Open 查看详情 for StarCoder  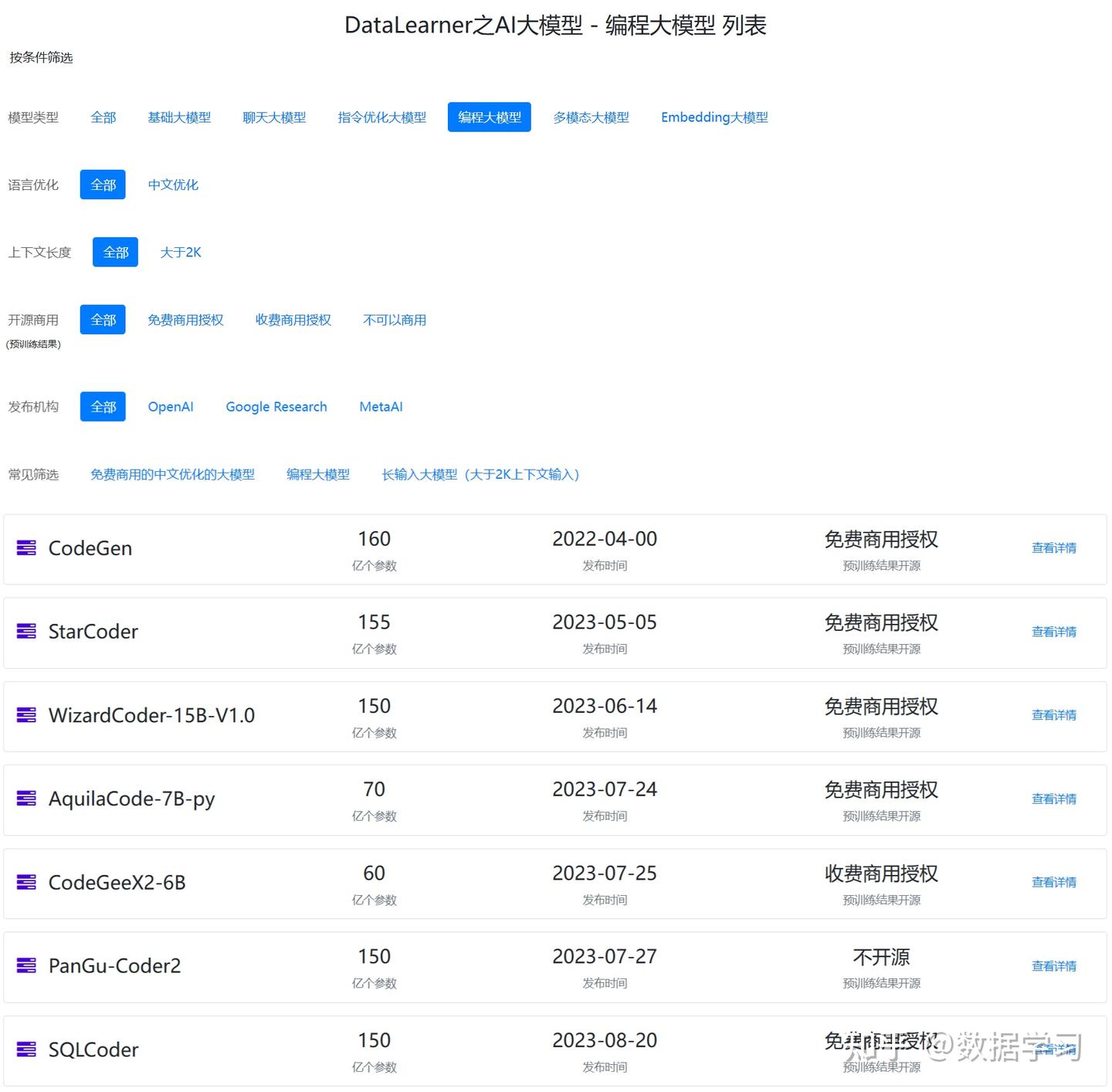tap(1053, 631)
